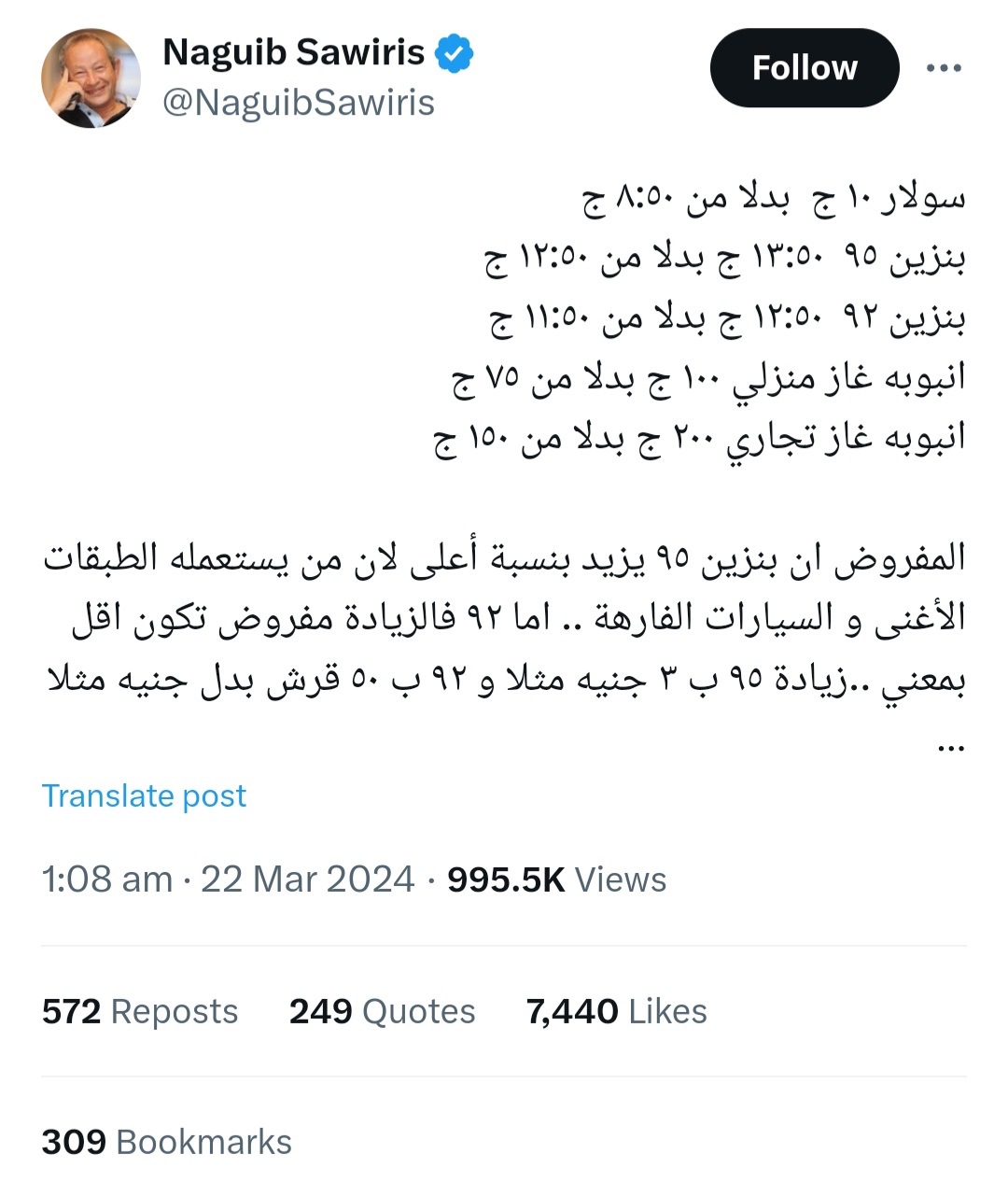Click the بنزين ٩٥ price line
The image size is (1008, 1182).
pyautogui.click(x=725, y=259)
